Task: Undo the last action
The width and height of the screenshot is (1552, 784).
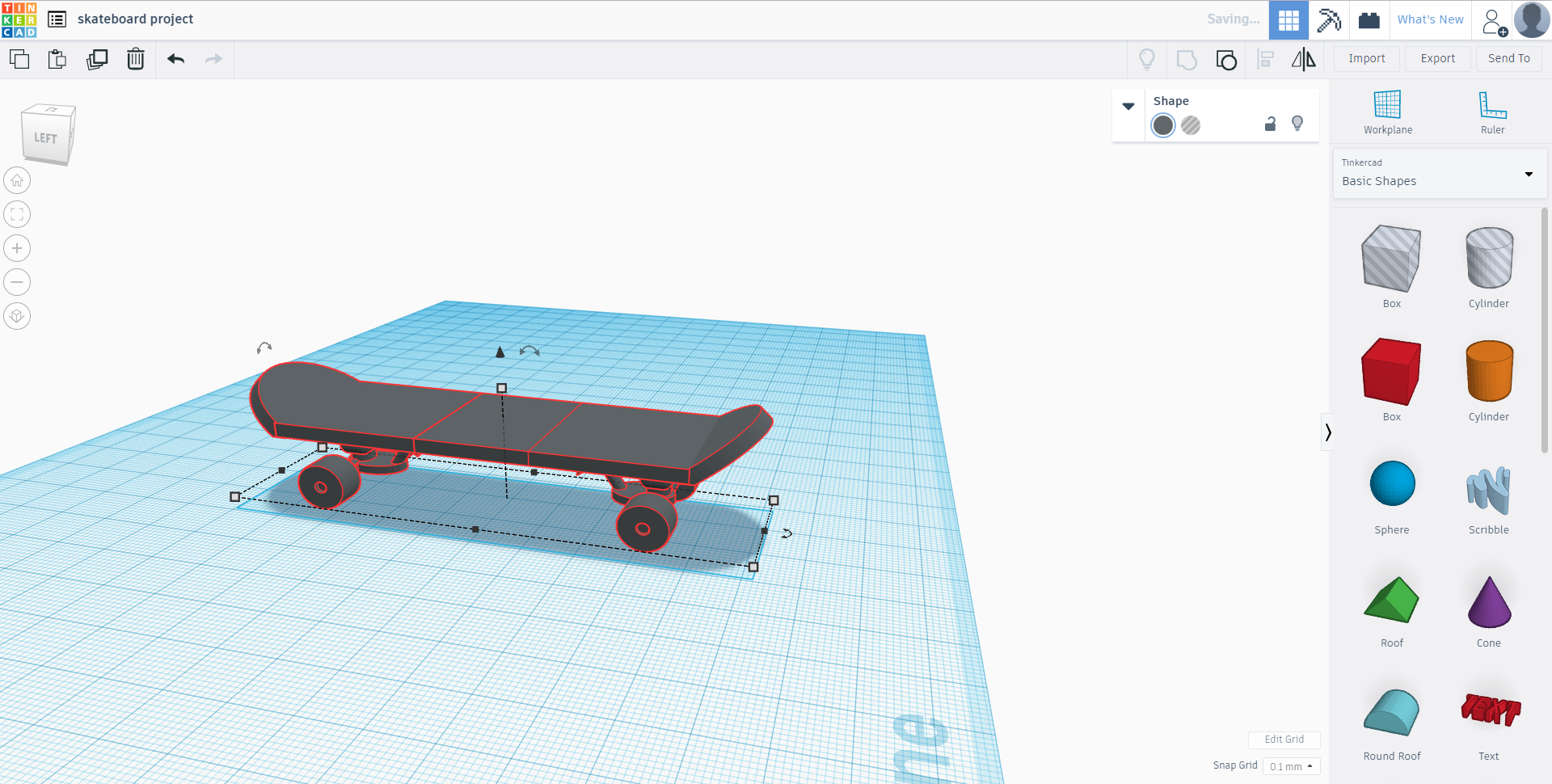Action: click(x=175, y=59)
